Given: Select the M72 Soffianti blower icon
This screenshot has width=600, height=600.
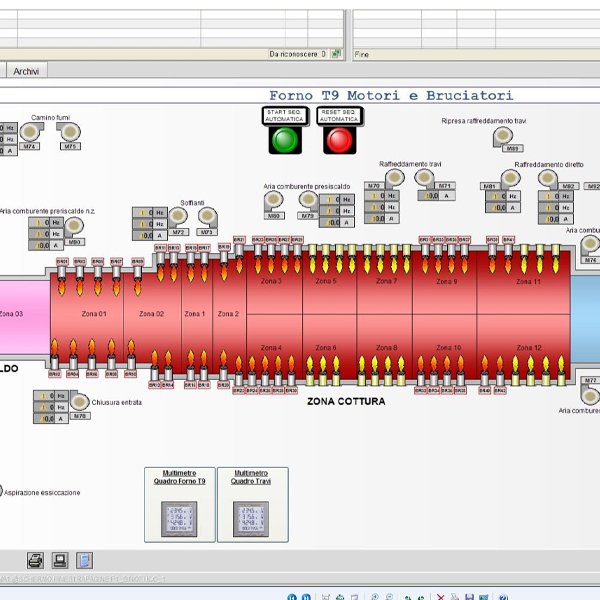Looking at the screenshot, I should coord(179,219).
